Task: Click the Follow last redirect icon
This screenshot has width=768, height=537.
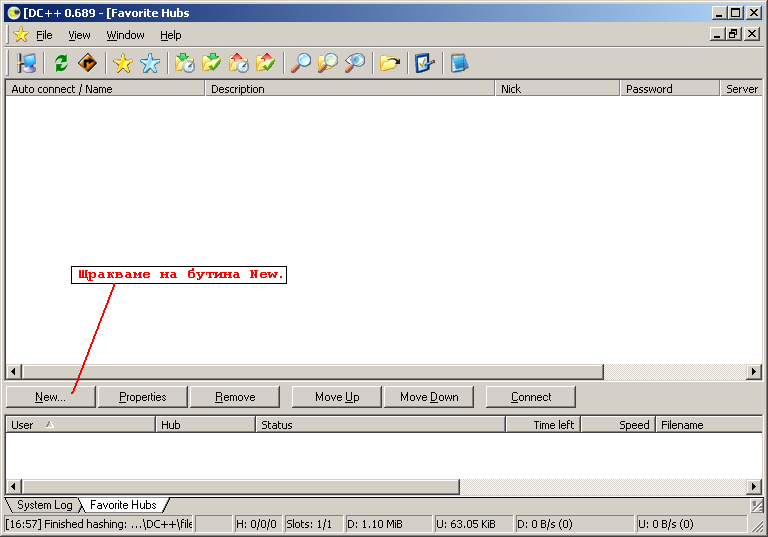Action: (x=88, y=63)
